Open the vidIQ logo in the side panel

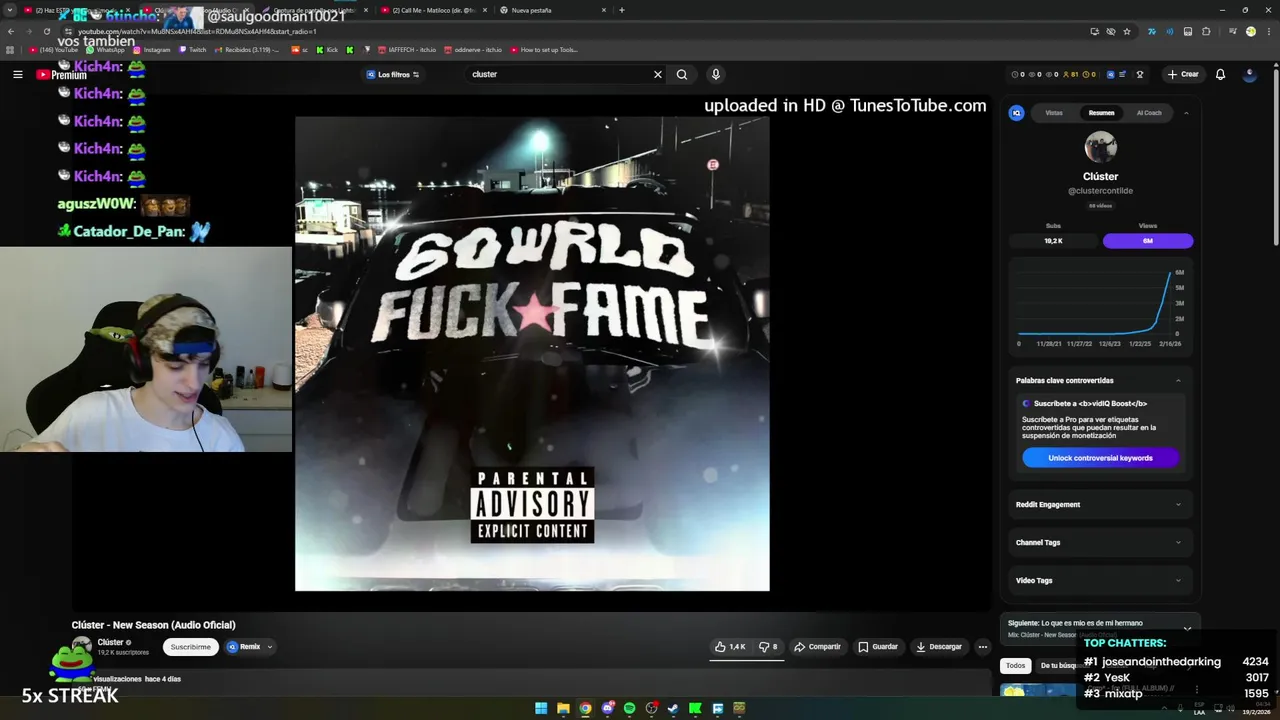pos(1017,113)
